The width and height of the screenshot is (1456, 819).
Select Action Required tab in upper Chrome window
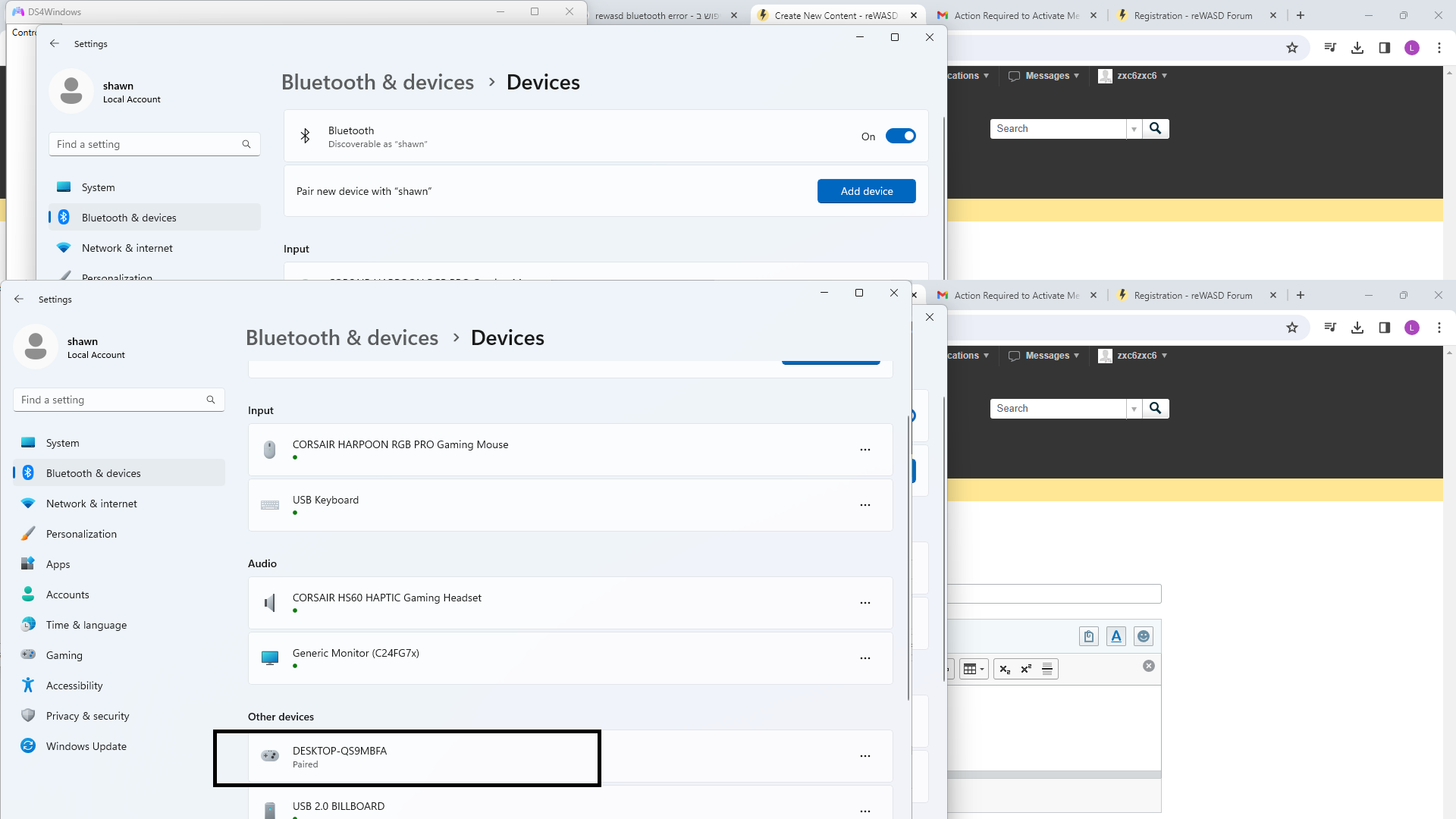(x=1016, y=15)
